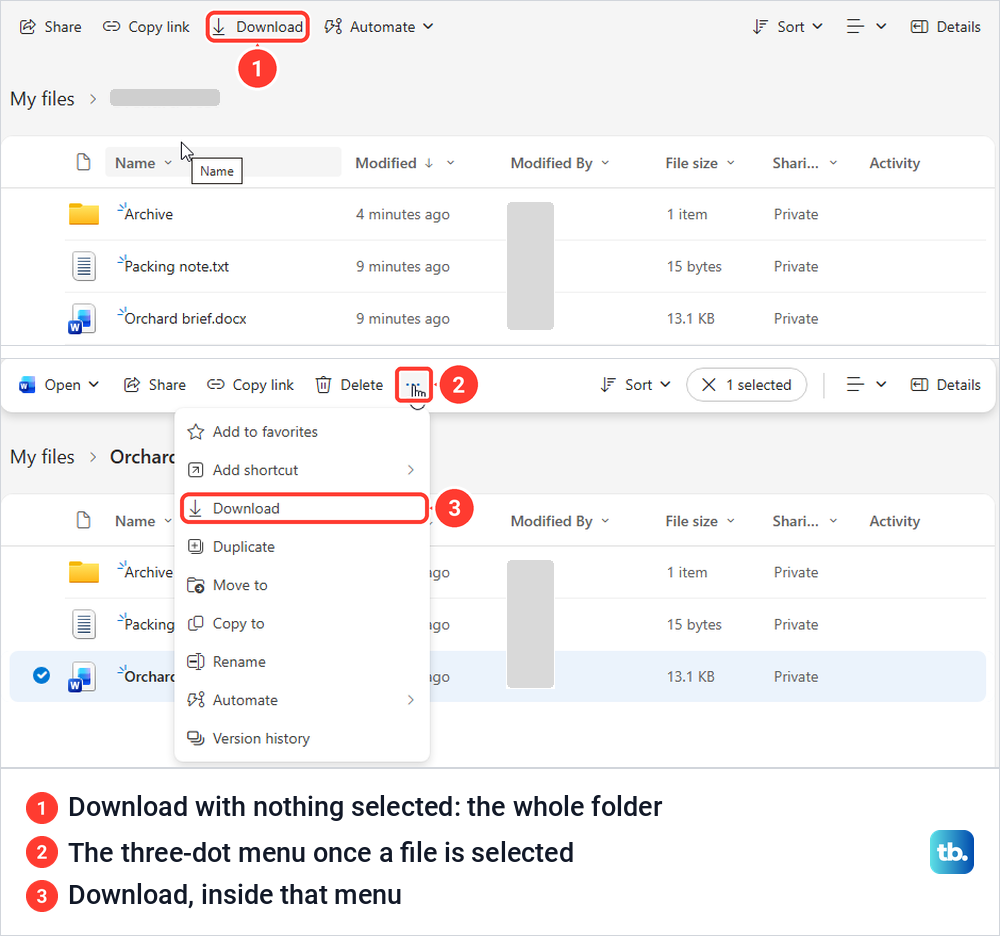Click the Packing note.txt file icon in the upper list
Screen dimensions: 1000x936
pos(84,267)
